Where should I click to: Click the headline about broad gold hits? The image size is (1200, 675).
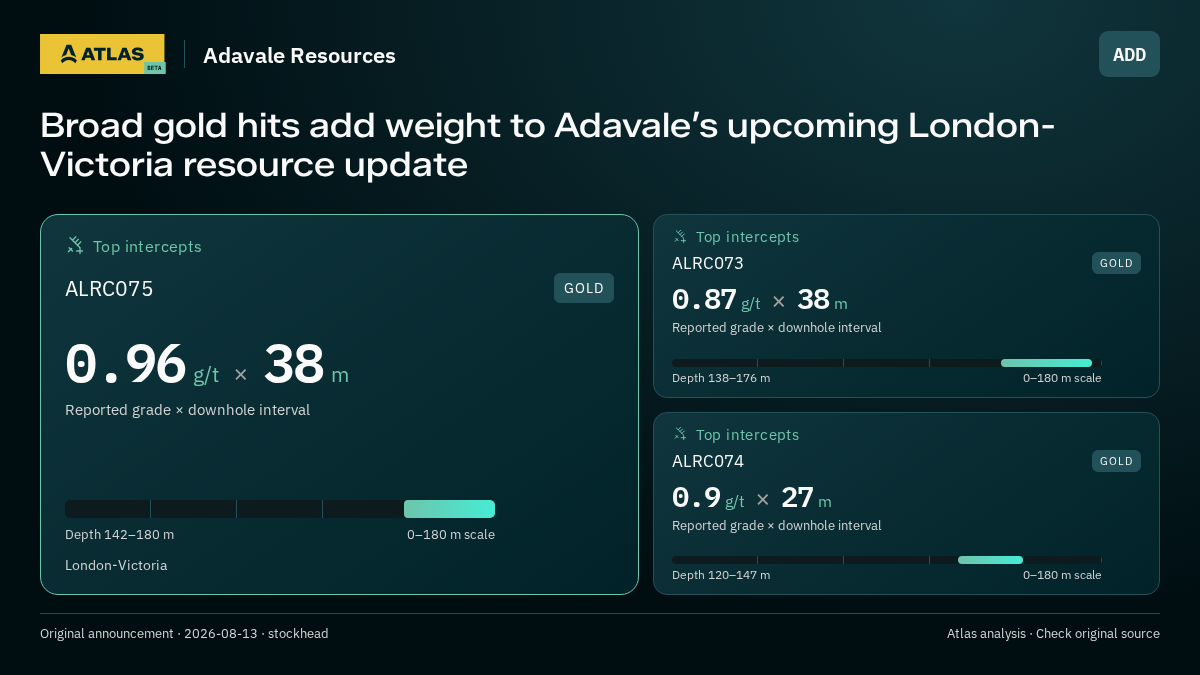coord(548,145)
